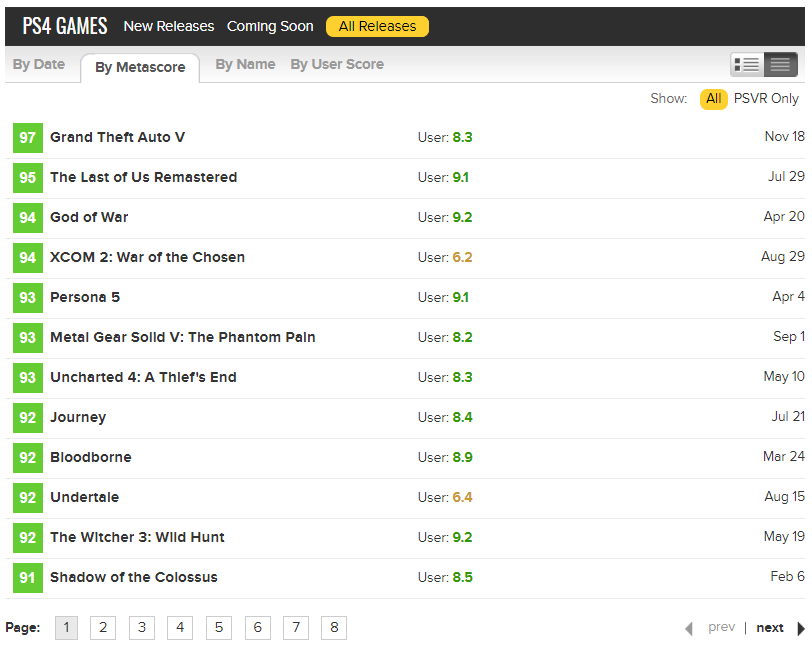Image resolution: width=812 pixels, height=647 pixels.
Task: Open Coming Soon section
Action: pos(270,26)
